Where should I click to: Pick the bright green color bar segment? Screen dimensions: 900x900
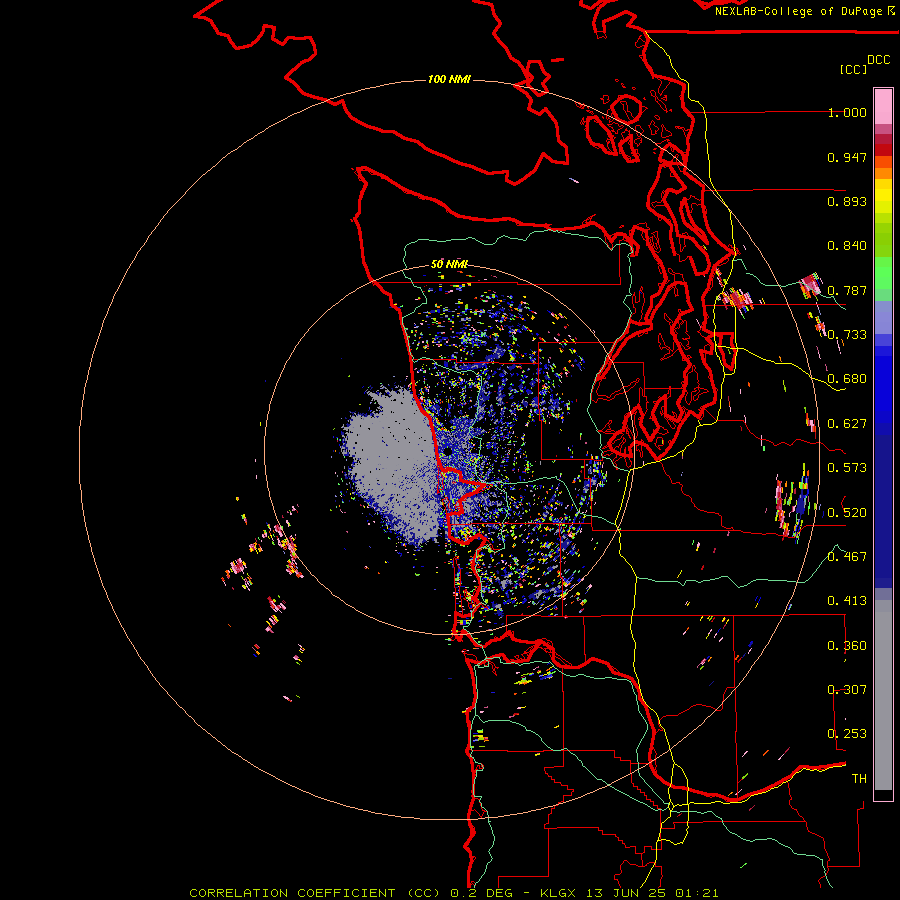coord(883,273)
